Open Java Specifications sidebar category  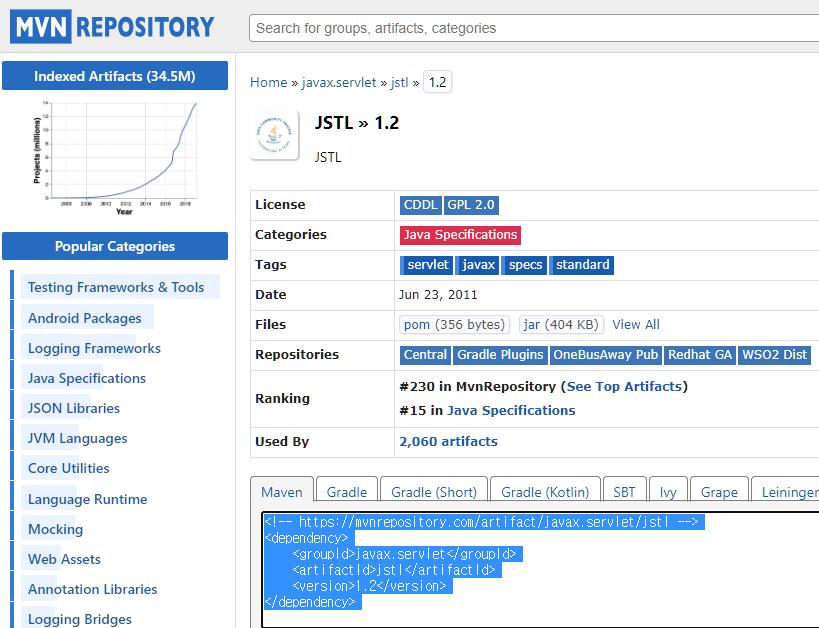[x=87, y=378]
